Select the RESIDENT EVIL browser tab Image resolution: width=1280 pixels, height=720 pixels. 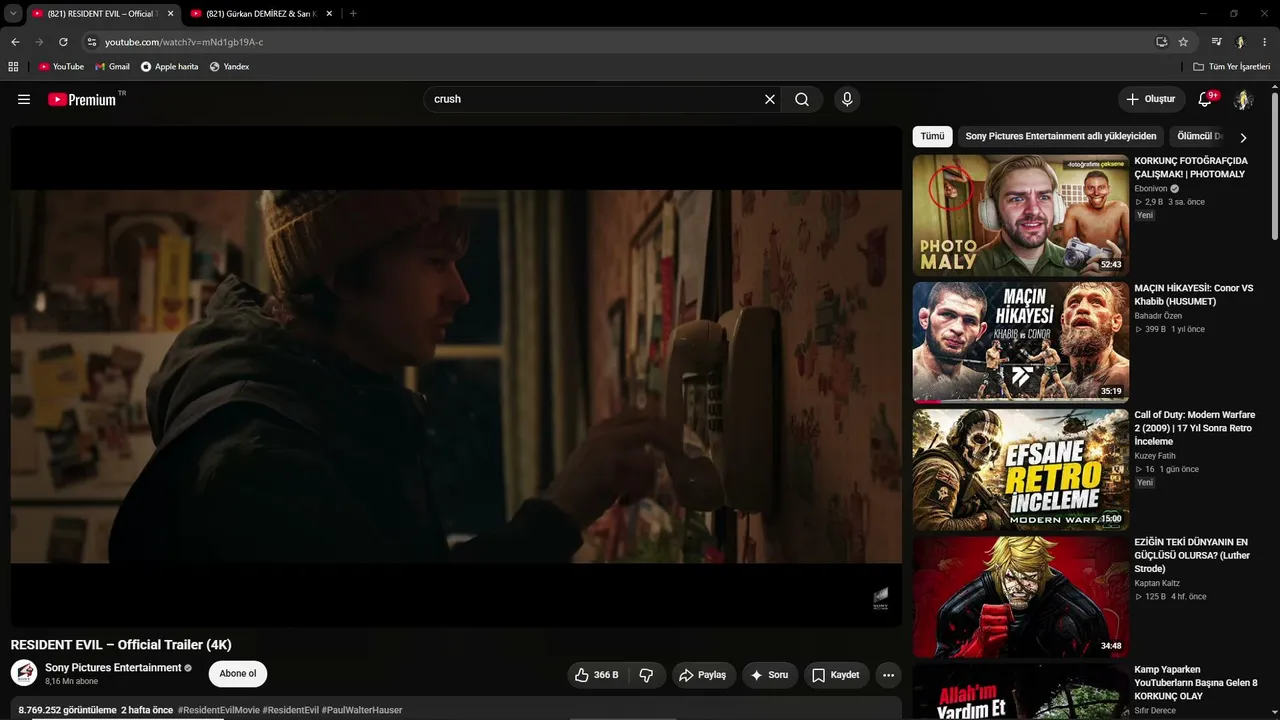(102, 14)
